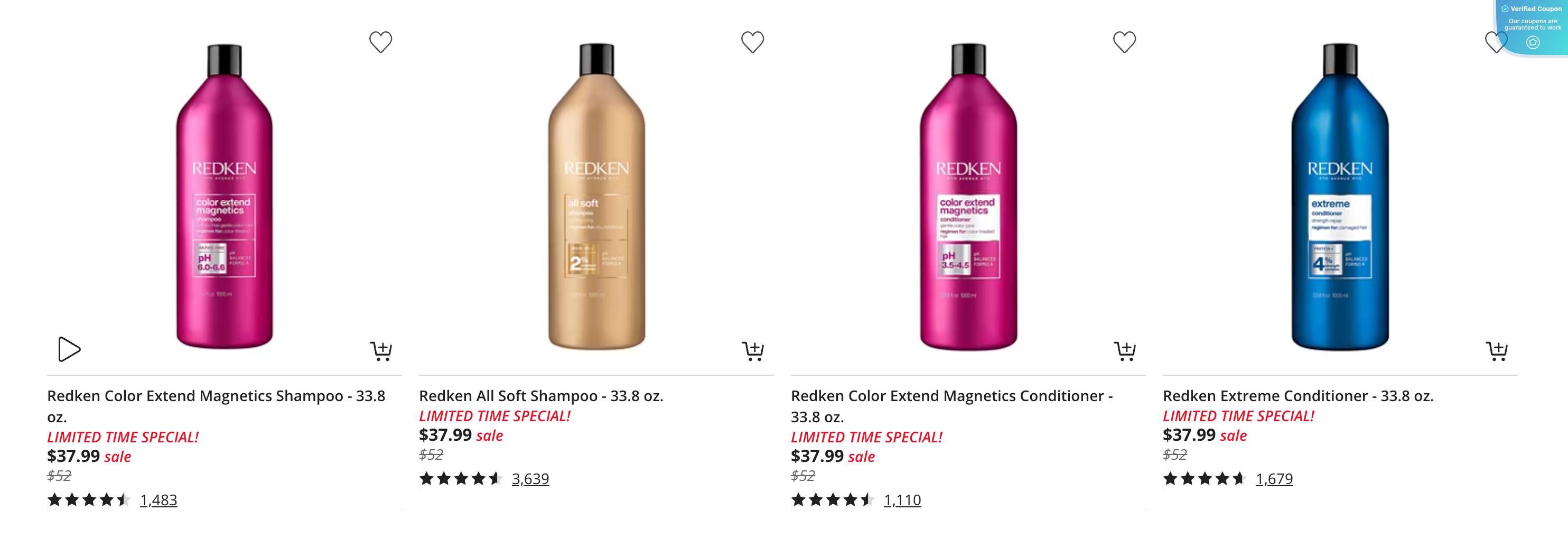Add Redken Extreme Conditioner to cart
The width and height of the screenshot is (1568, 538).
click(1497, 350)
